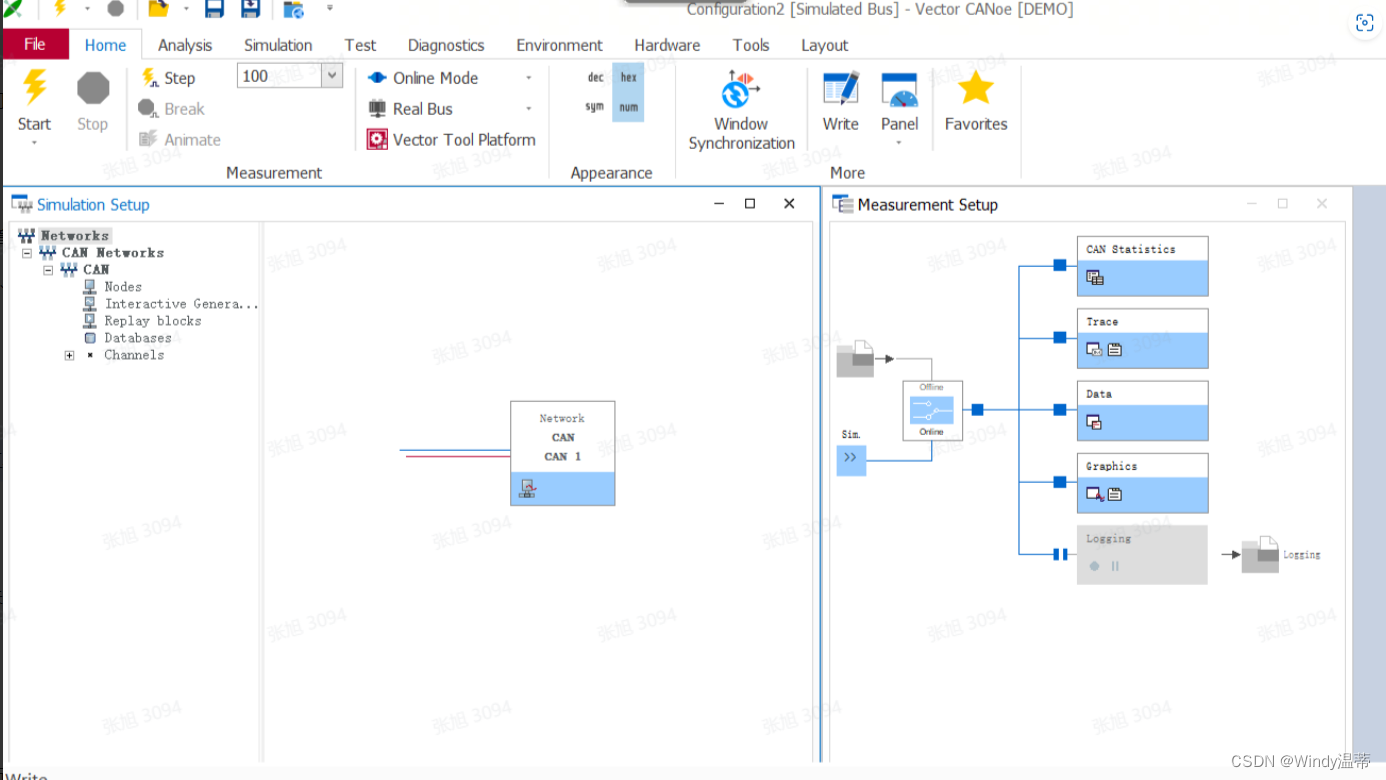Image resolution: width=1386 pixels, height=780 pixels.
Task: Toggle the connector square before CAN Statistics
Action: 1060,266
